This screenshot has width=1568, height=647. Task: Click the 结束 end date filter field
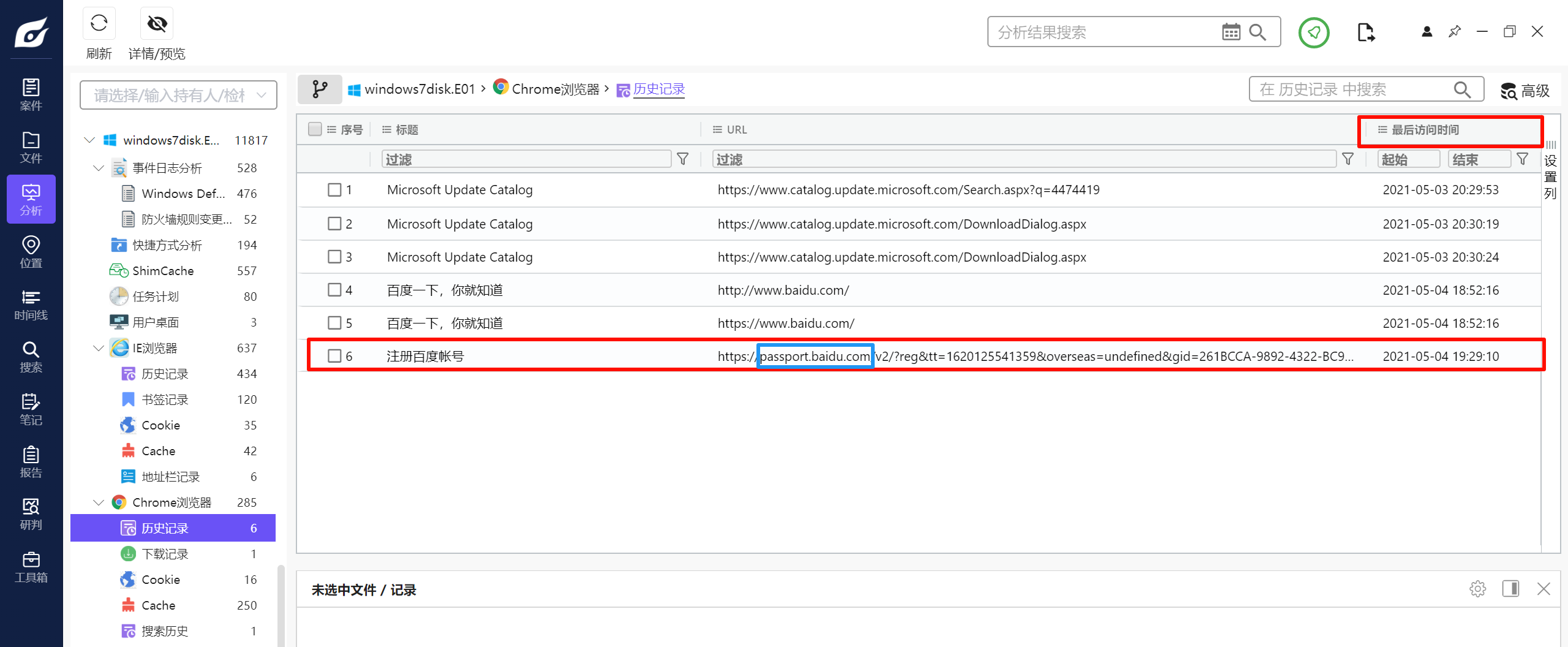coord(1479,159)
